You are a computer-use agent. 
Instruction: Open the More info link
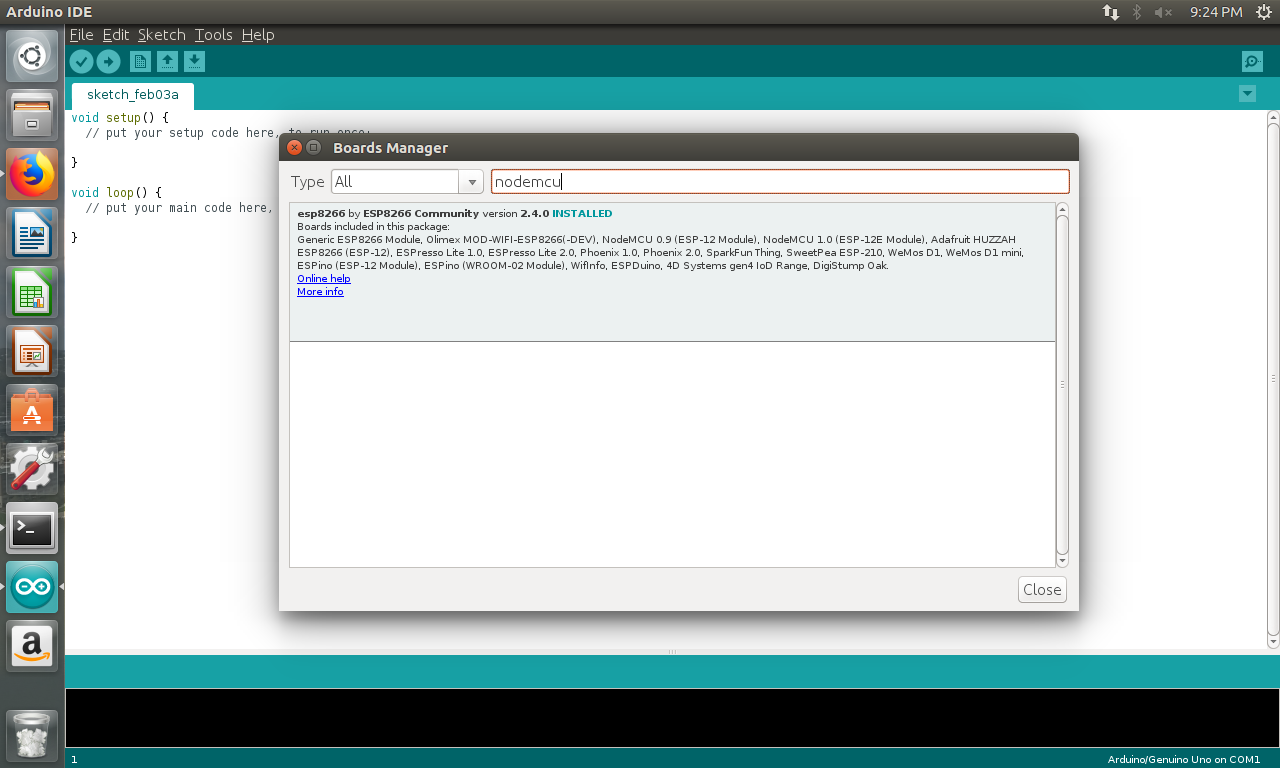point(320,292)
